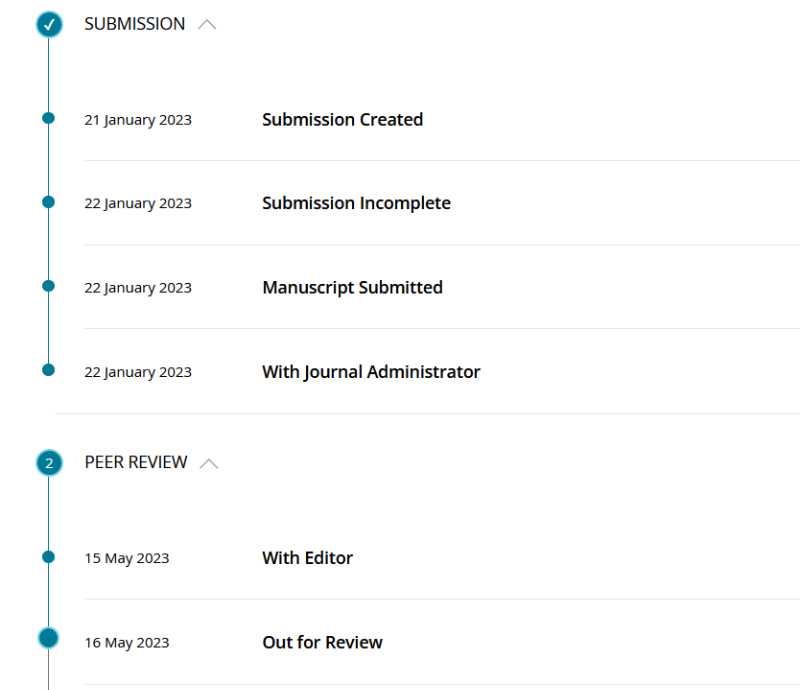The height and width of the screenshot is (690, 800).
Task: Click the Peer Review stage number 2 icon
Action: 49,463
